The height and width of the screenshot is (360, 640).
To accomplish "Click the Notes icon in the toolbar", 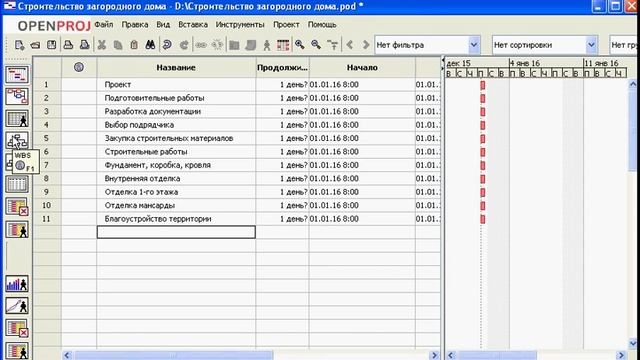I will 251,45.
